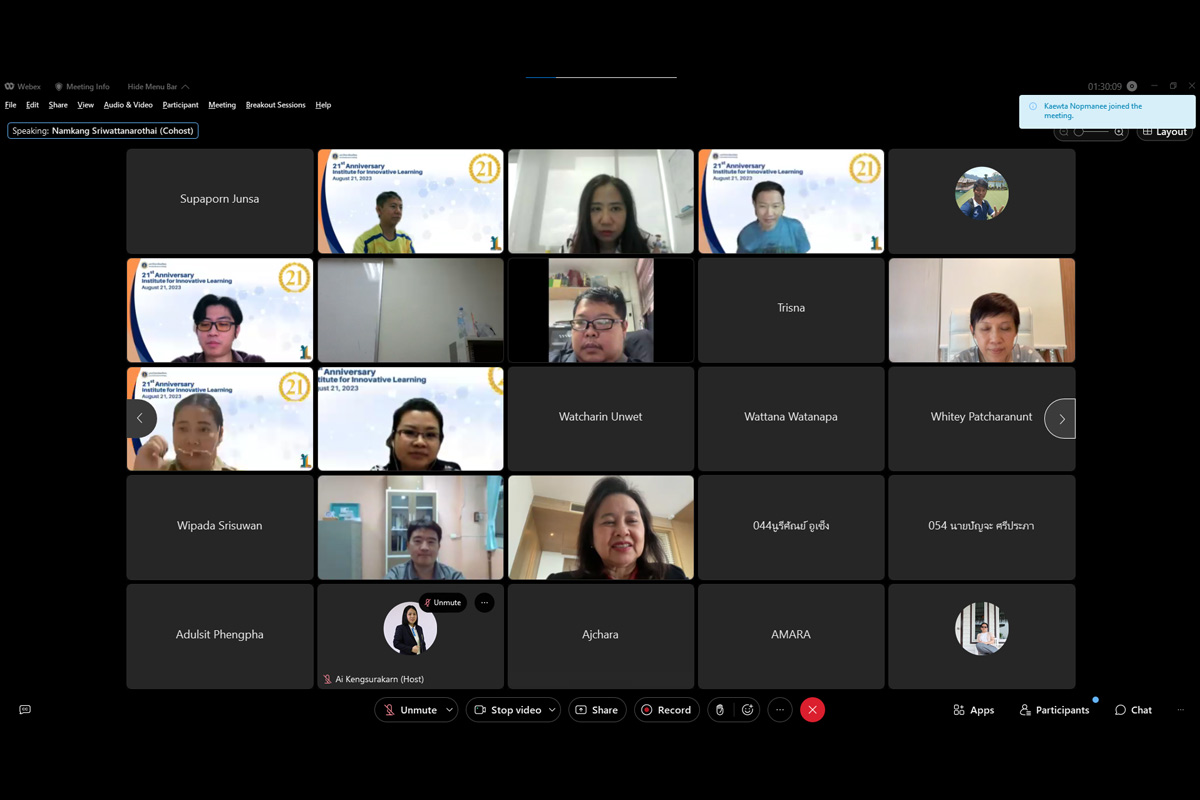Image resolution: width=1200 pixels, height=800 pixels.
Task: Unmute Ai Kengsurakarn from her video tile
Action: click(x=443, y=603)
